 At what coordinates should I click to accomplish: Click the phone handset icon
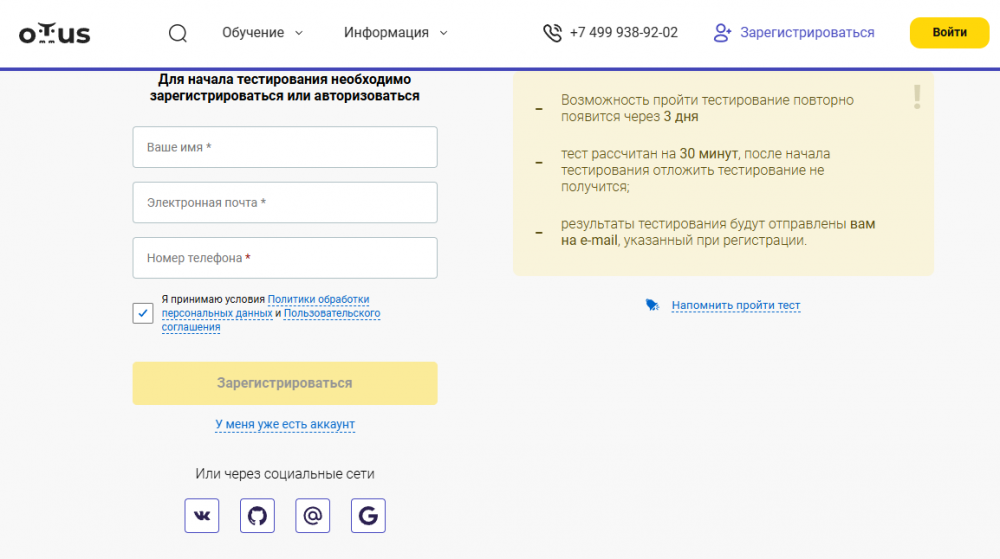coord(552,33)
